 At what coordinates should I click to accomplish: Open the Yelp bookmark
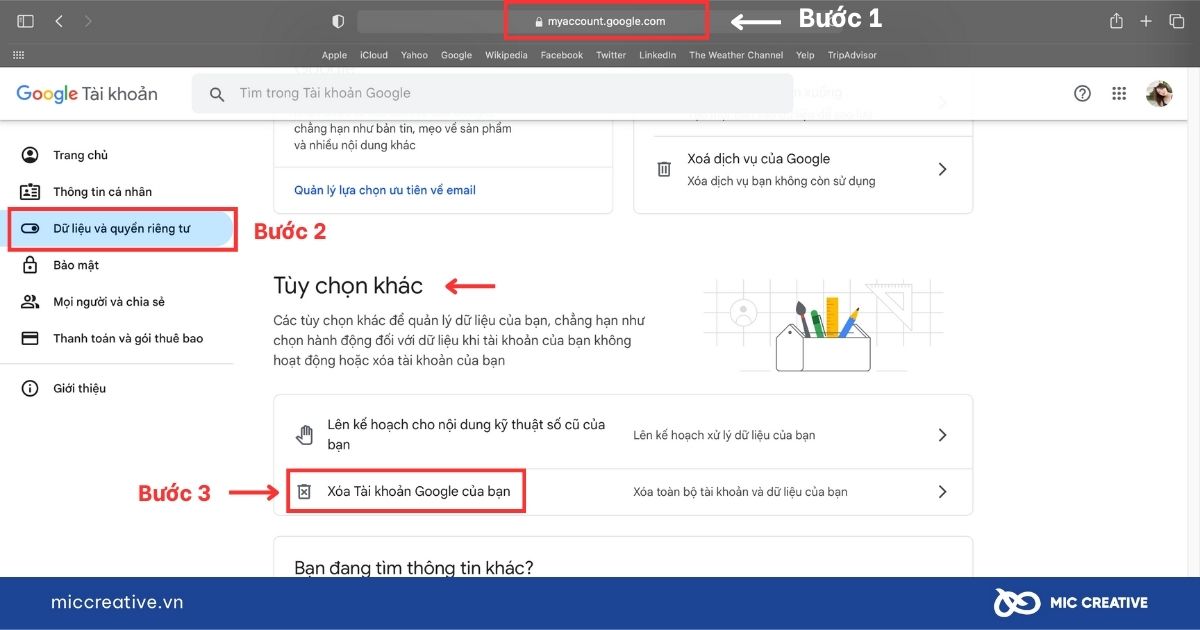click(805, 55)
